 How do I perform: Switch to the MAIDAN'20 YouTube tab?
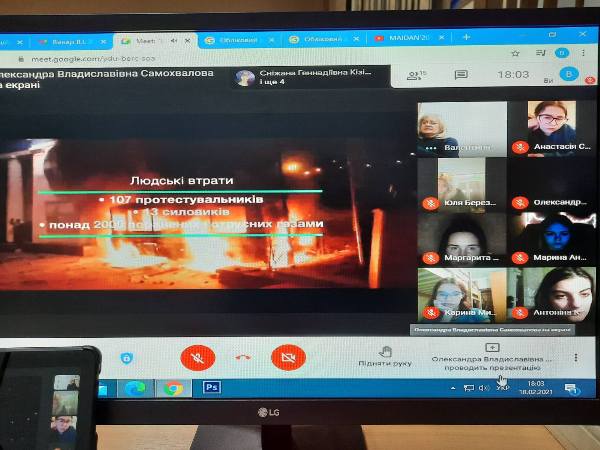[x=409, y=38]
